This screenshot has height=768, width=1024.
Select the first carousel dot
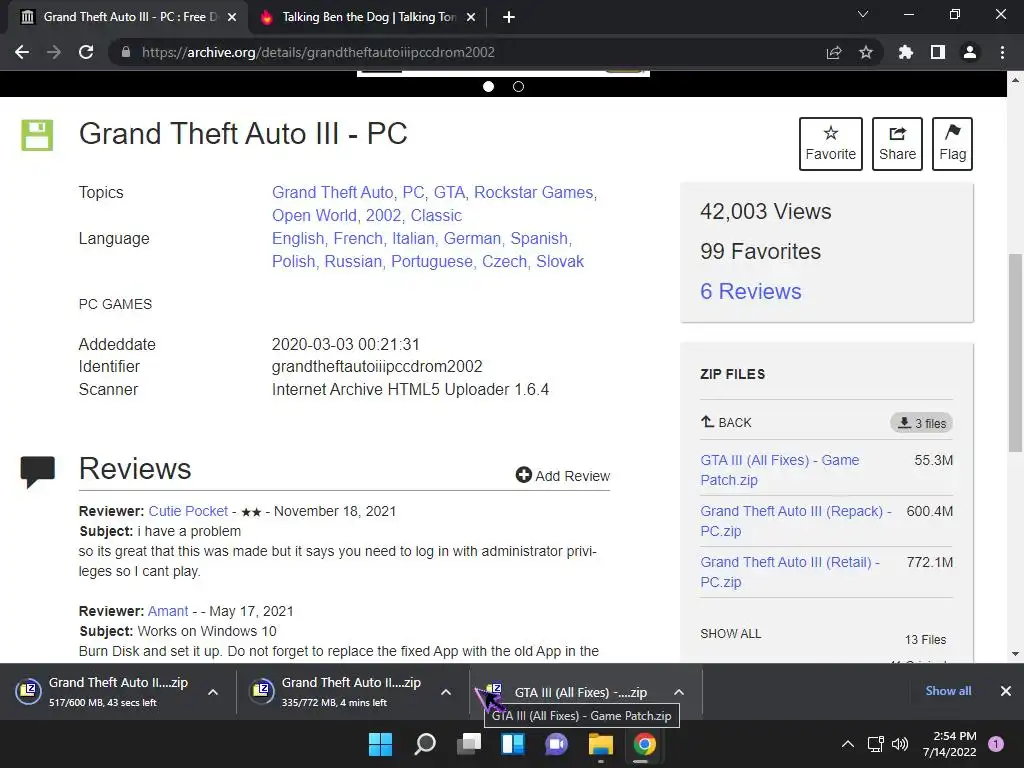click(x=488, y=86)
